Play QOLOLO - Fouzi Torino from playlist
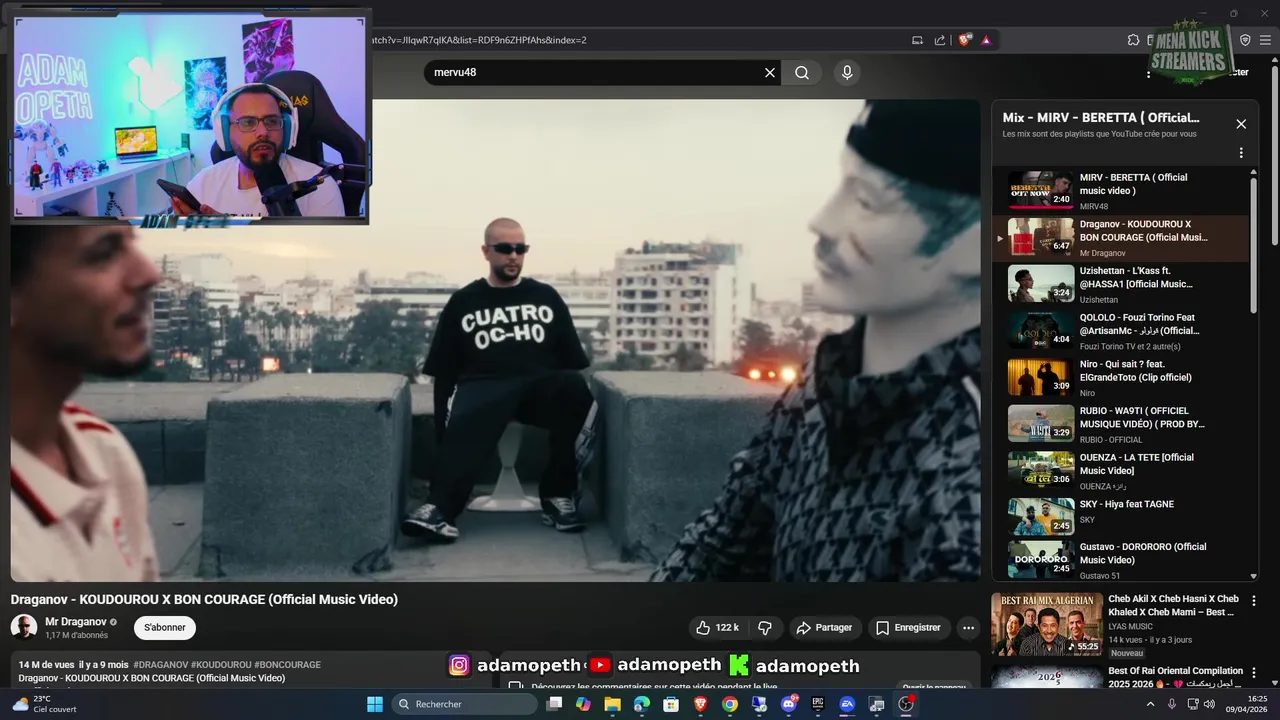This screenshot has height=720, width=1280. coord(1120,331)
